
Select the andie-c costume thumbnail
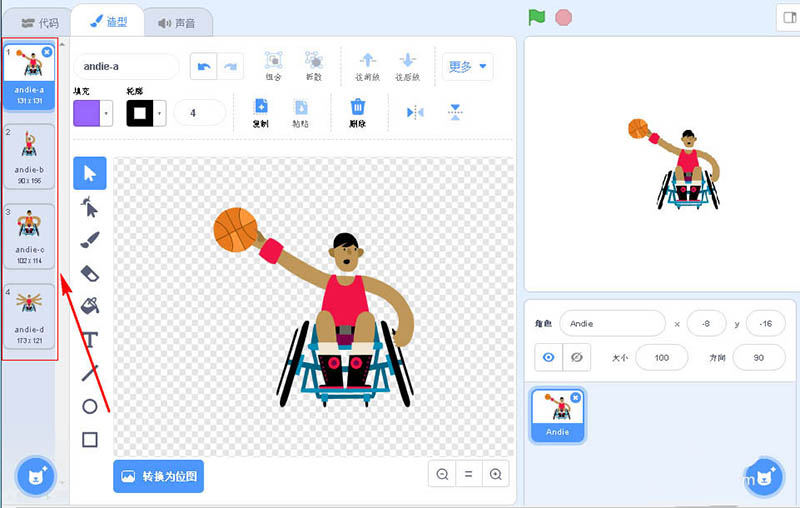tap(30, 236)
